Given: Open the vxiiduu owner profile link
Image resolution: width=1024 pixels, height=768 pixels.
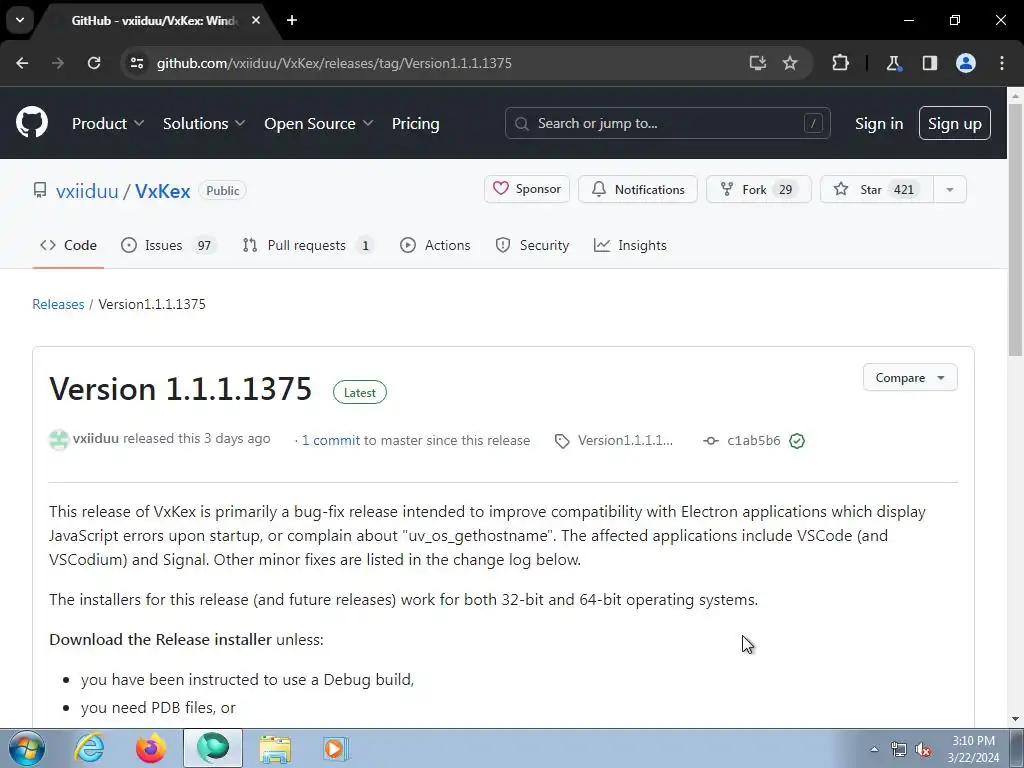Looking at the screenshot, I should [x=87, y=191].
